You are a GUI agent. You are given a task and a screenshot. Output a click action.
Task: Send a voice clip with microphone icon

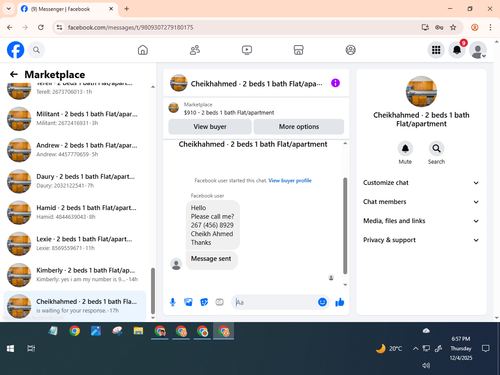173,302
